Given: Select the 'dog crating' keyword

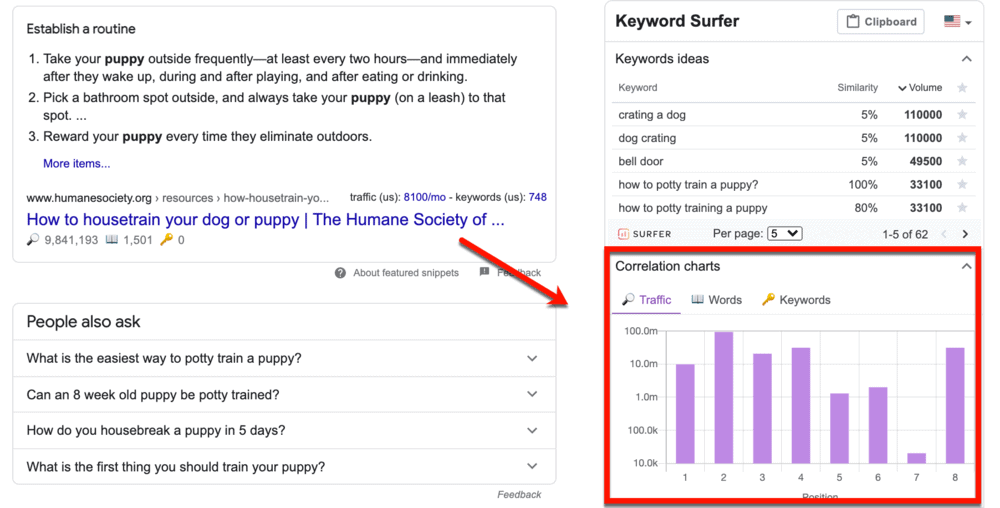Looking at the screenshot, I should click(647, 138).
